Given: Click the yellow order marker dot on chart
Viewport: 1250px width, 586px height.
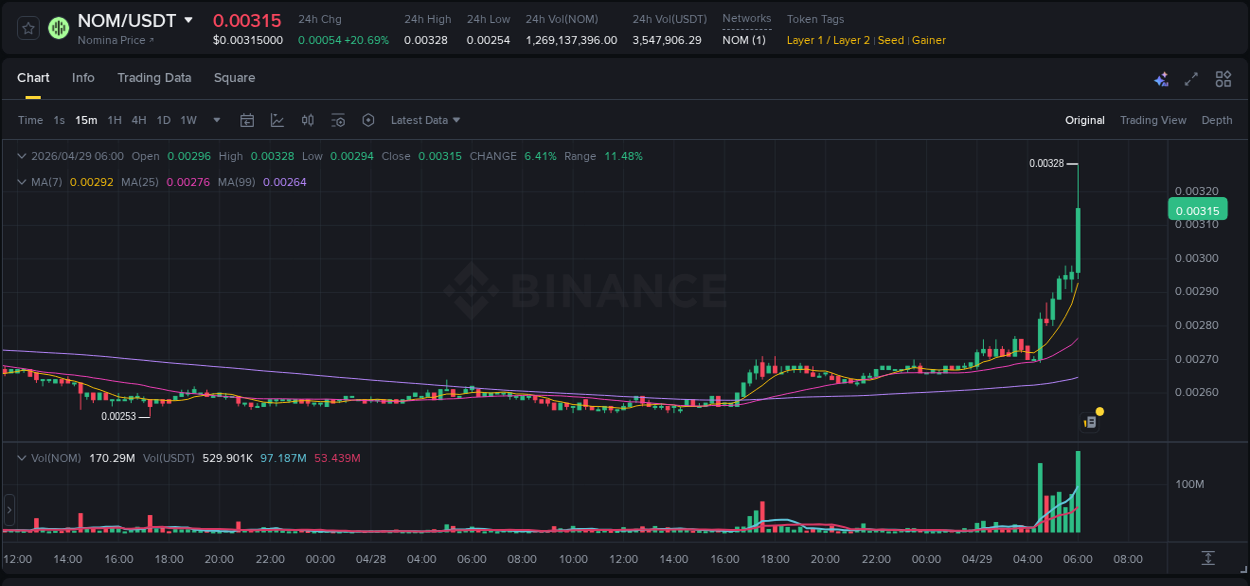Looking at the screenshot, I should pyautogui.click(x=1099, y=411).
